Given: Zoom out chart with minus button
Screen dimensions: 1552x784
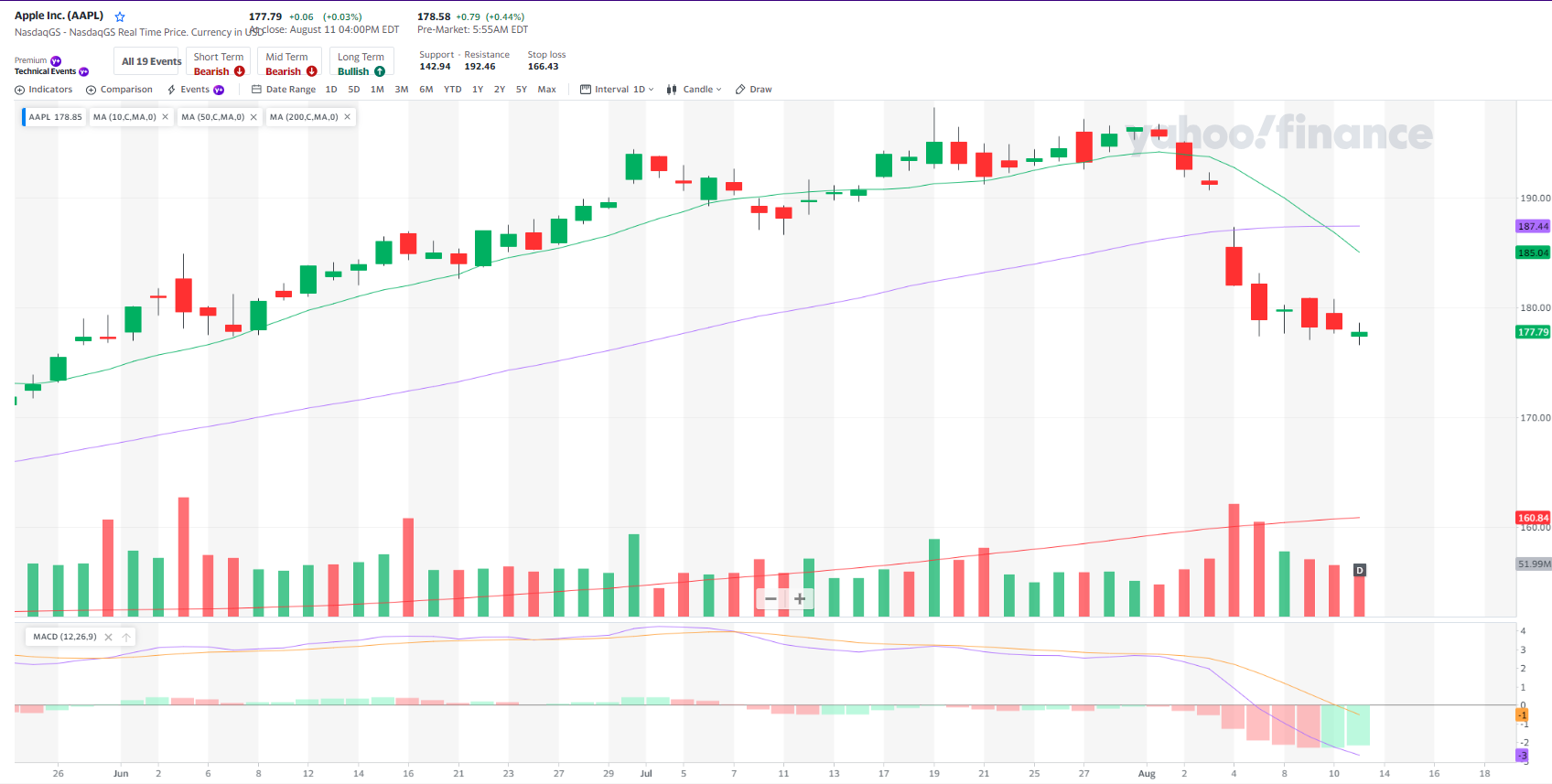Looking at the screenshot, I should [771, 599].
